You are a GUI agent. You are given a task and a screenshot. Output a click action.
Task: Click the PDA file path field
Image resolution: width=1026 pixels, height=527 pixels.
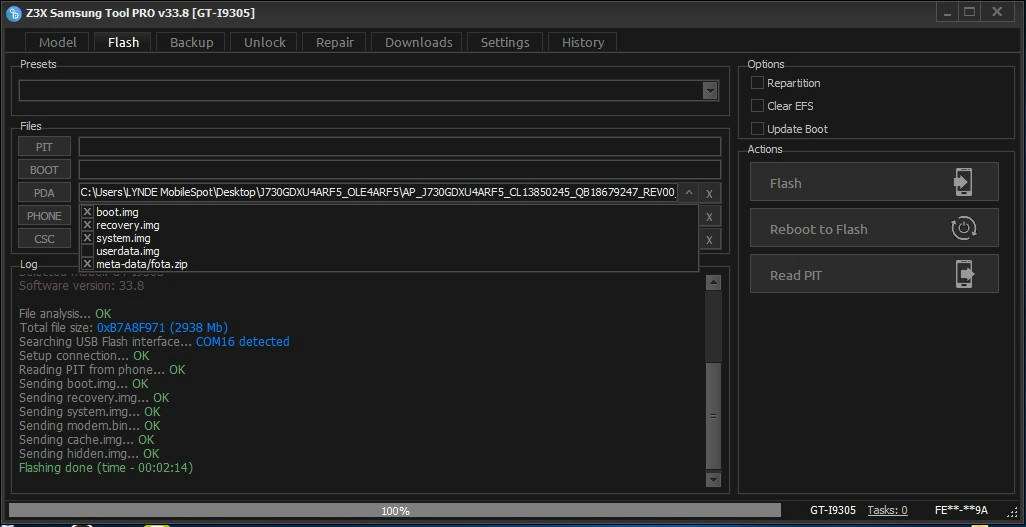coord(378,192)
